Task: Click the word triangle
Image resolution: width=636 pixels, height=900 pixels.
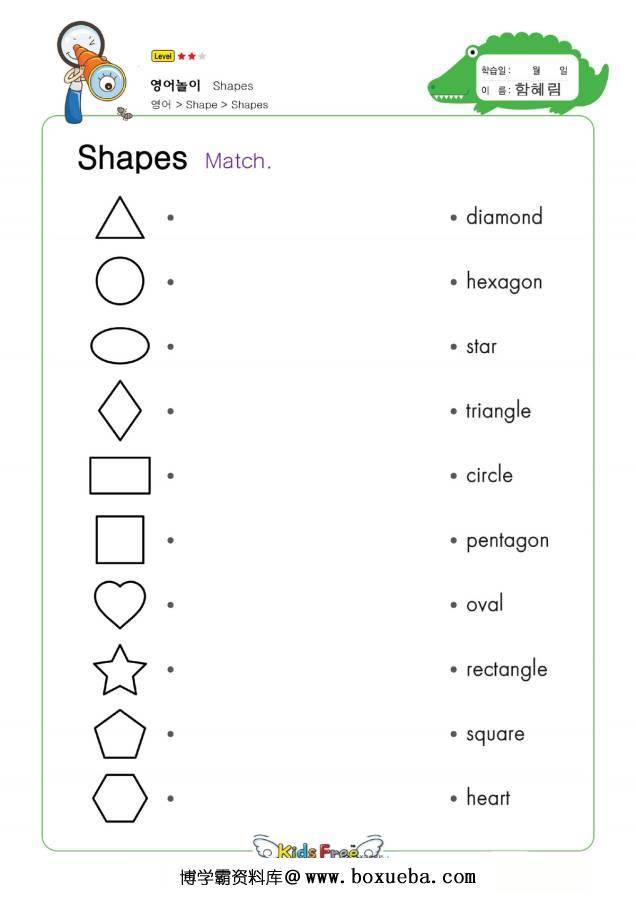Action: [498, 411]
